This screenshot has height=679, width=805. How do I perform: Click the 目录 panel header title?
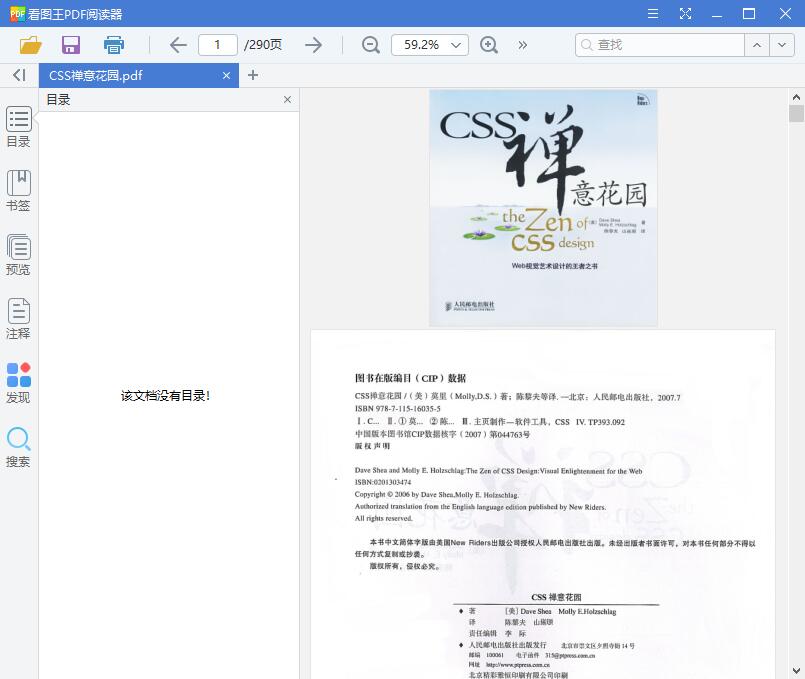[x=58, y=100]
